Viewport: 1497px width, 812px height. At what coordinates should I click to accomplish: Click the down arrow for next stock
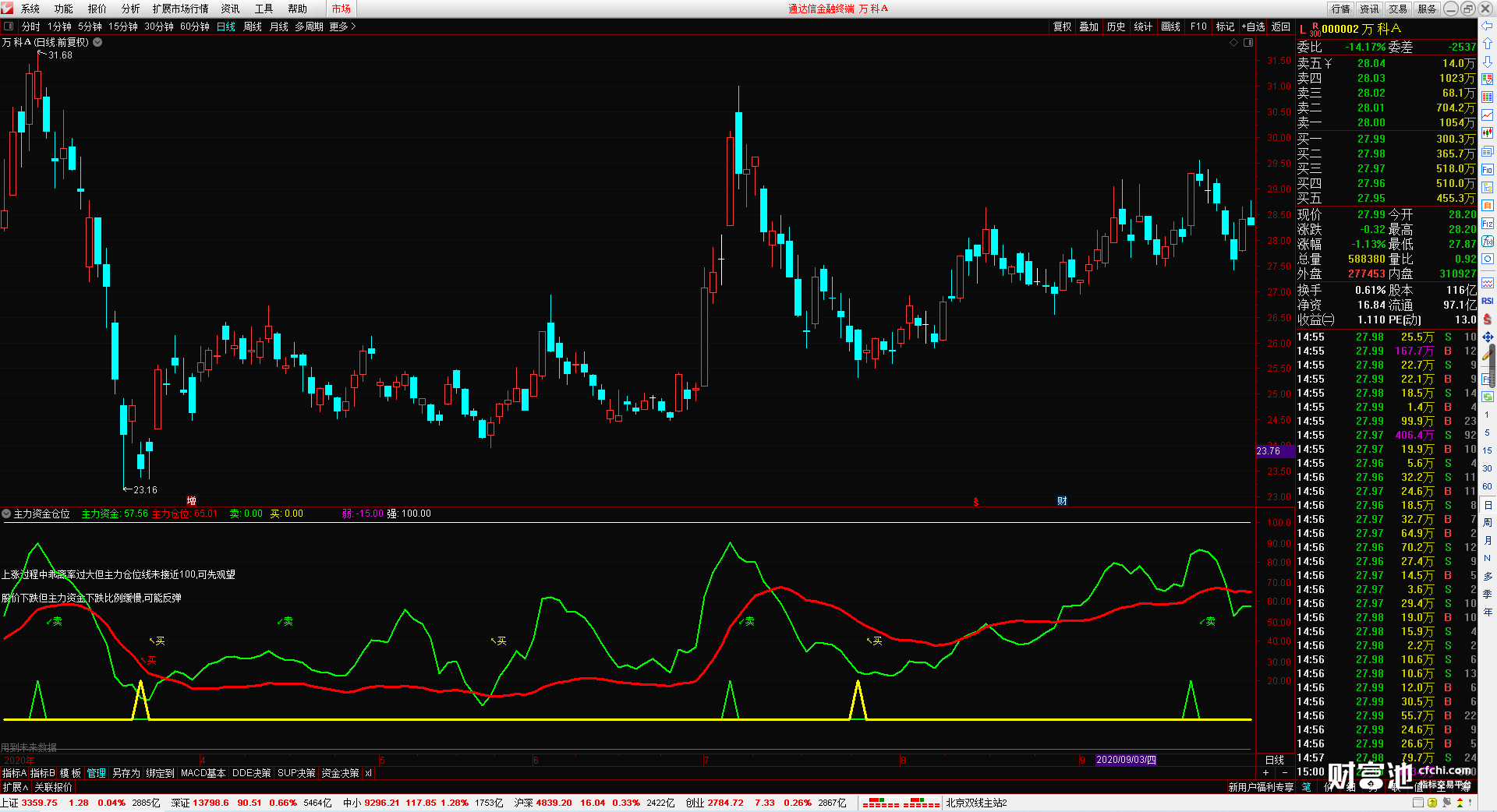pyautogui.click(x=1488, y=61)
